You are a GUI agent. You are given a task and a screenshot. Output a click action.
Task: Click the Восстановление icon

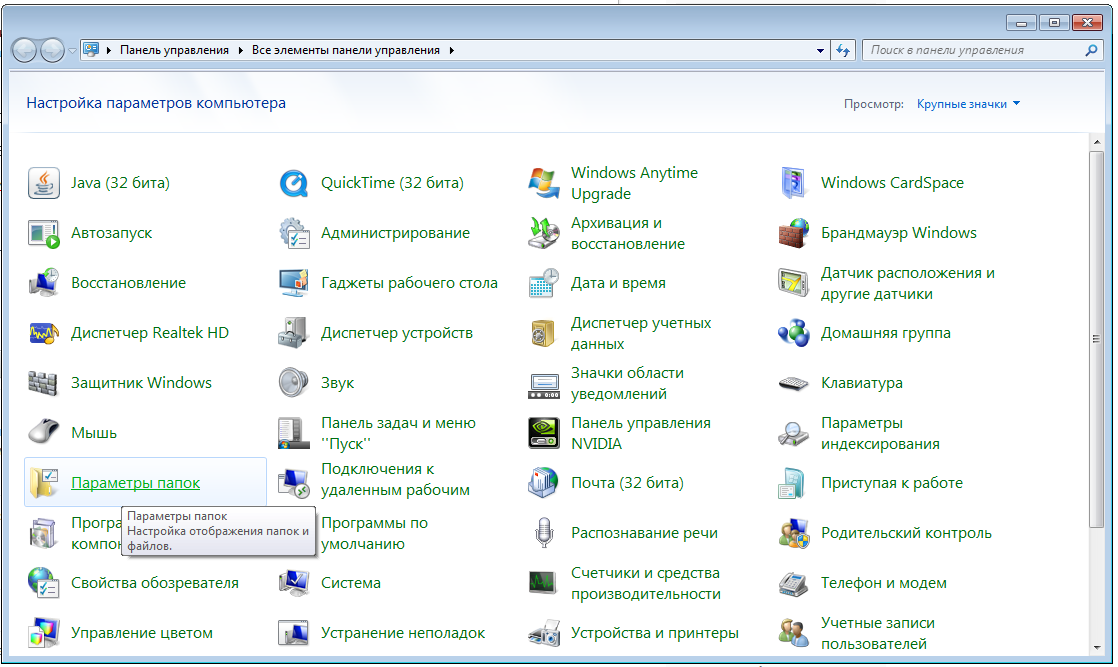pos(43,283)
